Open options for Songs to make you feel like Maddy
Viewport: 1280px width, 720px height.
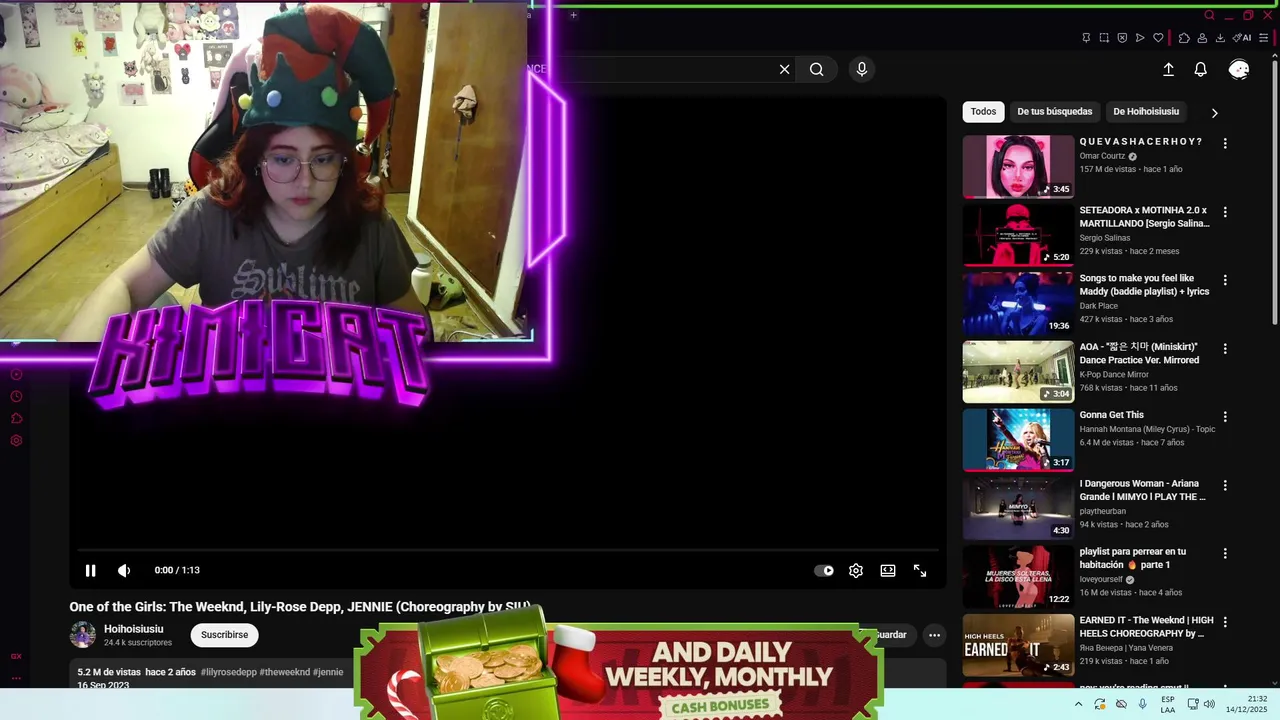(x=1225, y=280)
